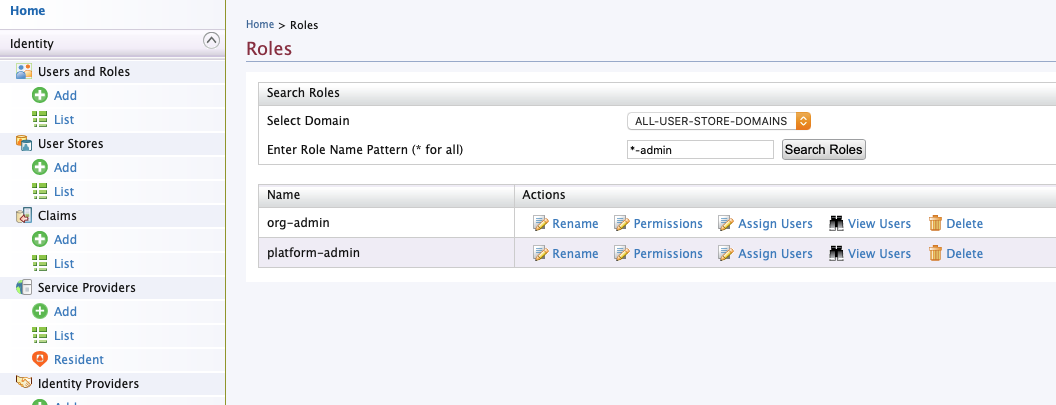Click the Service Providers icon
This screenshot has width=1056, height=405.
(24, 288)
